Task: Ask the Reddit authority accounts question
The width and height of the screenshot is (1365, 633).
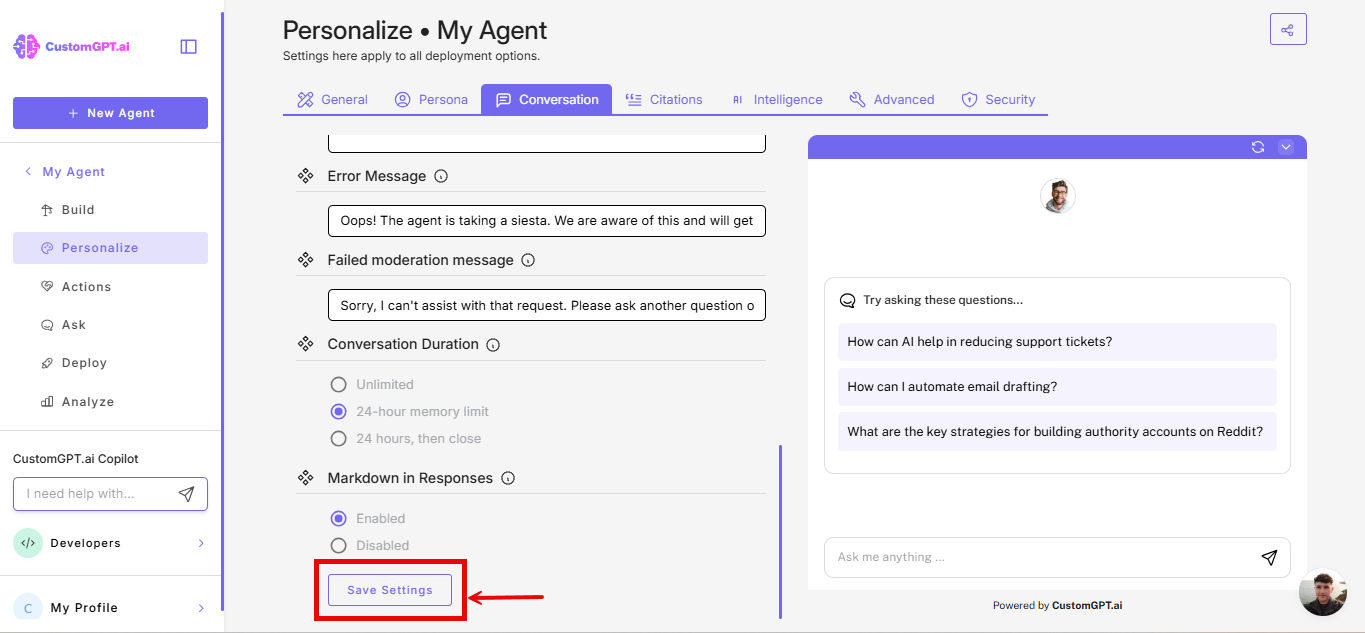Action: tap(1057, 432)
